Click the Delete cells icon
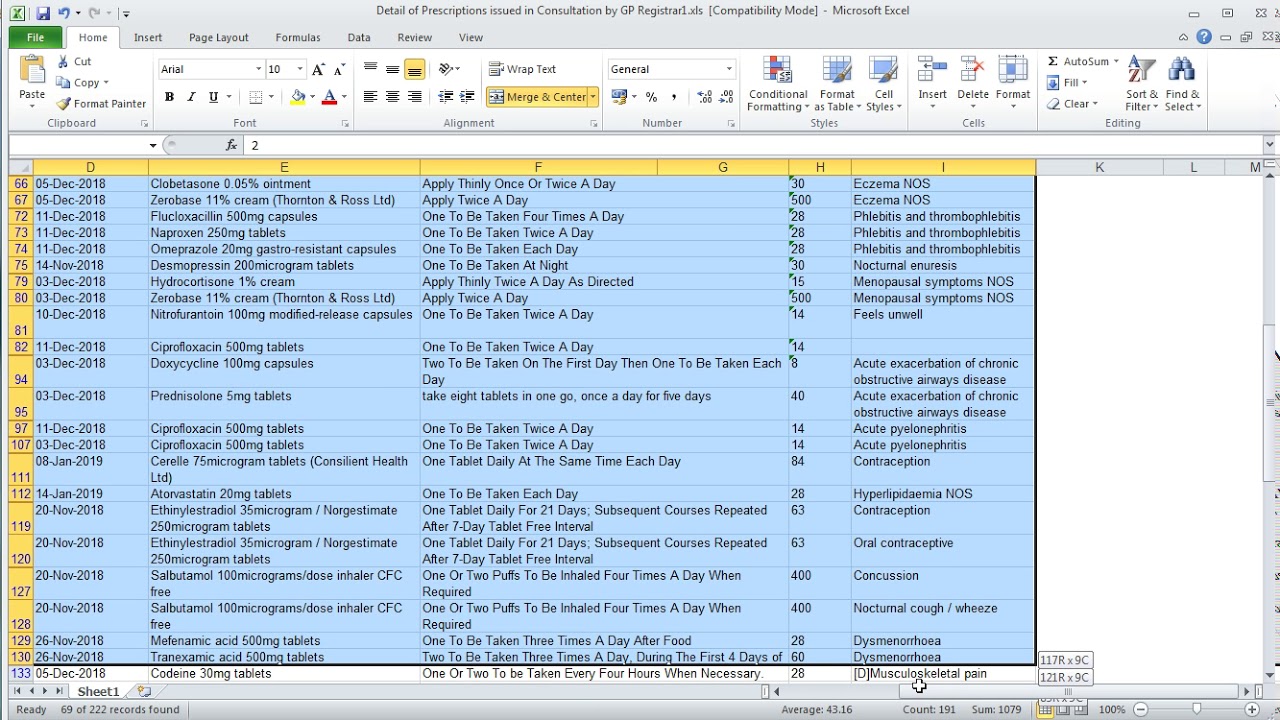Image resolution: width=1280 pixels, height=720 pixels. 972,70
